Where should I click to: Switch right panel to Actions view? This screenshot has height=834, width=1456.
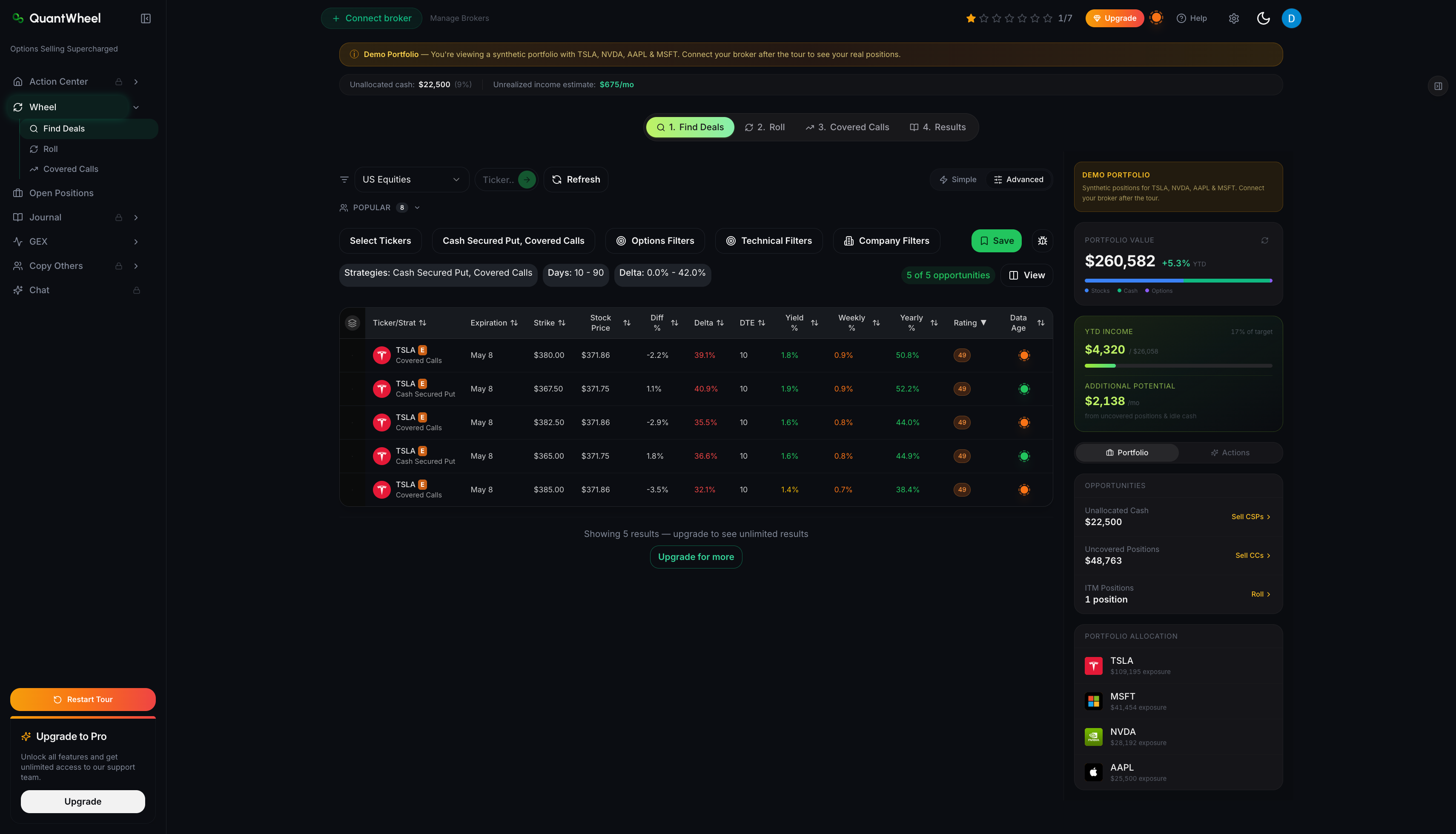click(1230, 452)
